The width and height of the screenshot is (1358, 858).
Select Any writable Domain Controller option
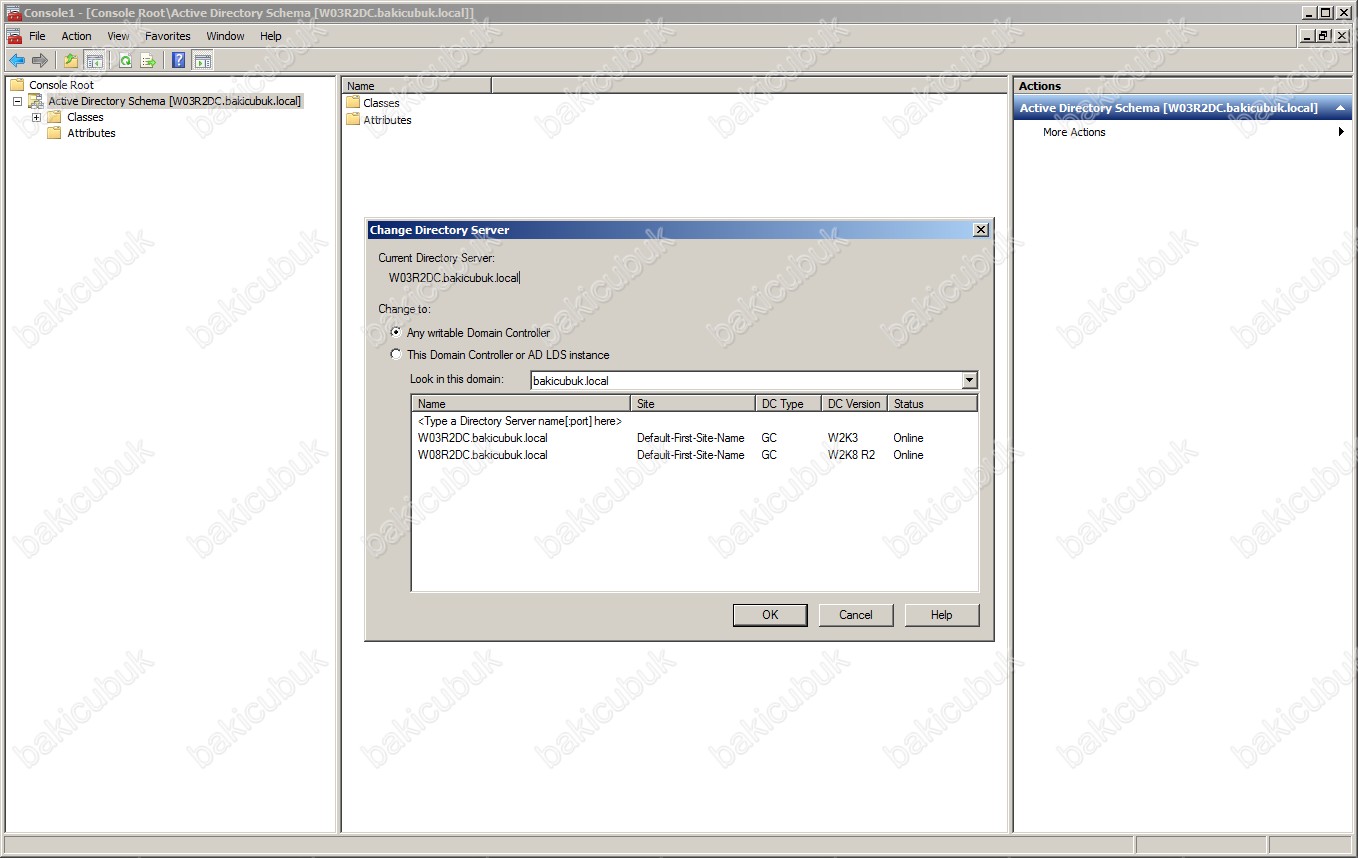tap(397, 333)
